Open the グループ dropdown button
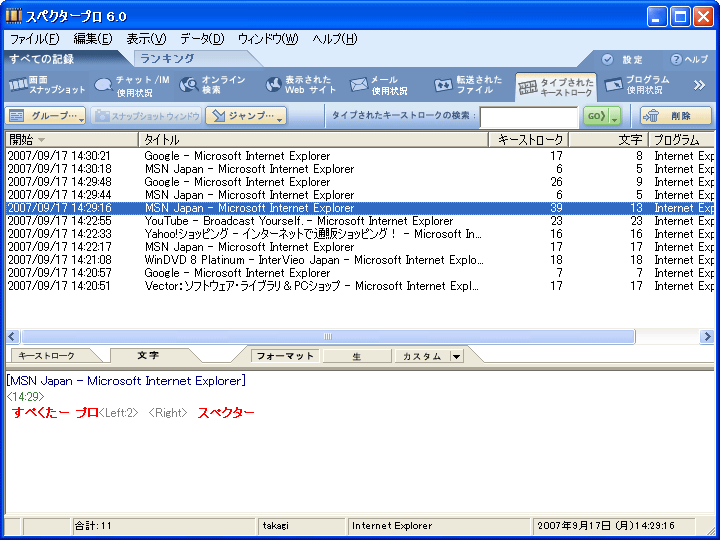The width and height of the screenshot is (720, 540). click(45, 116)
